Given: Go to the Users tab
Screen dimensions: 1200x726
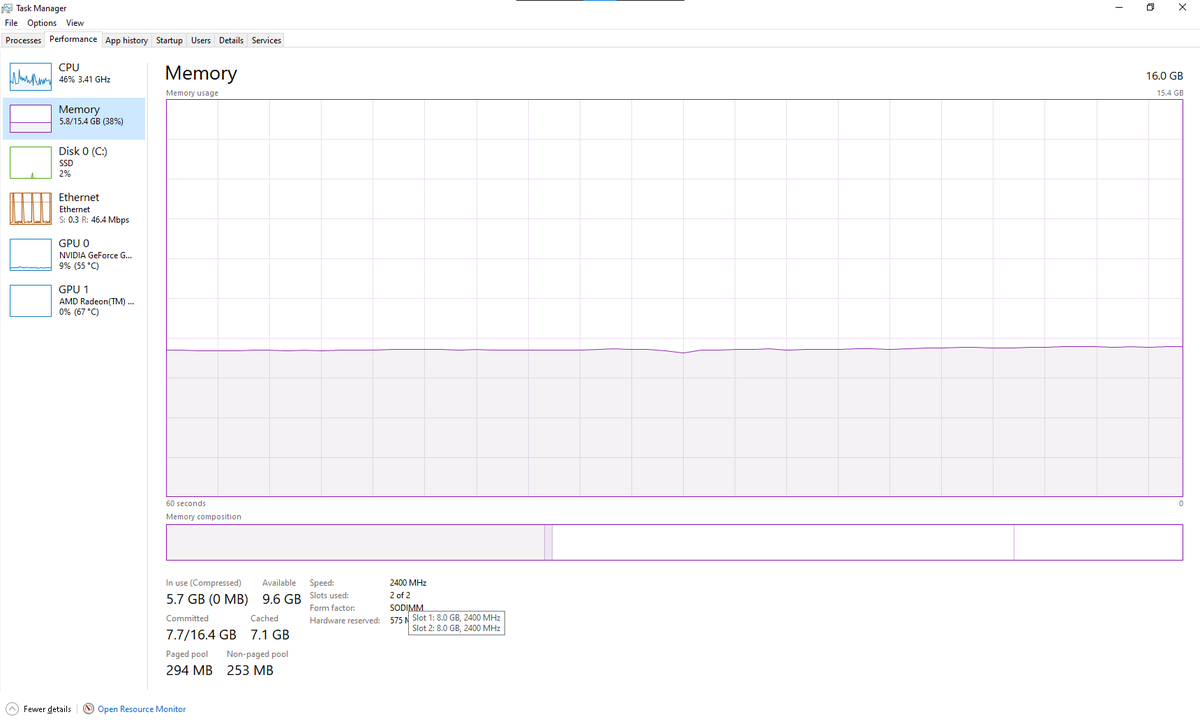Looking at the screenshot, I should point(201,40).
